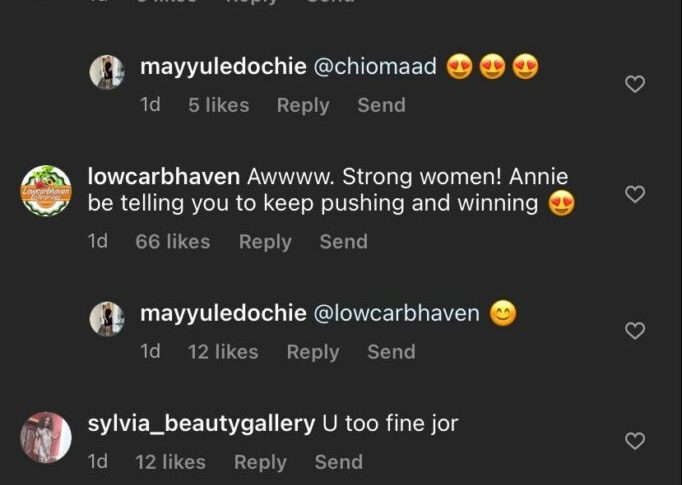The height and width of the screenshot is (485, 682).
Task: Open the @lowcarbhaven mention link
Action: point(397,313)
